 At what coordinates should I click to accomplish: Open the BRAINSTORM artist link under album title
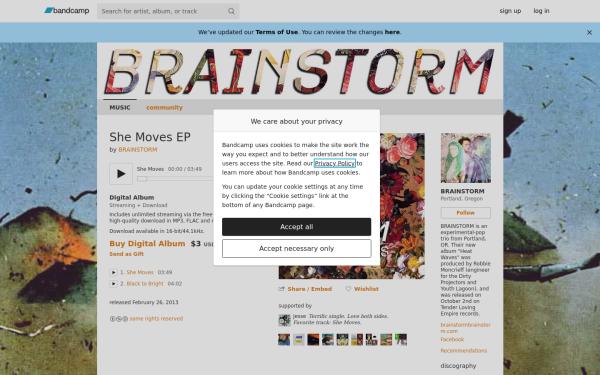[x=138, y=150]
